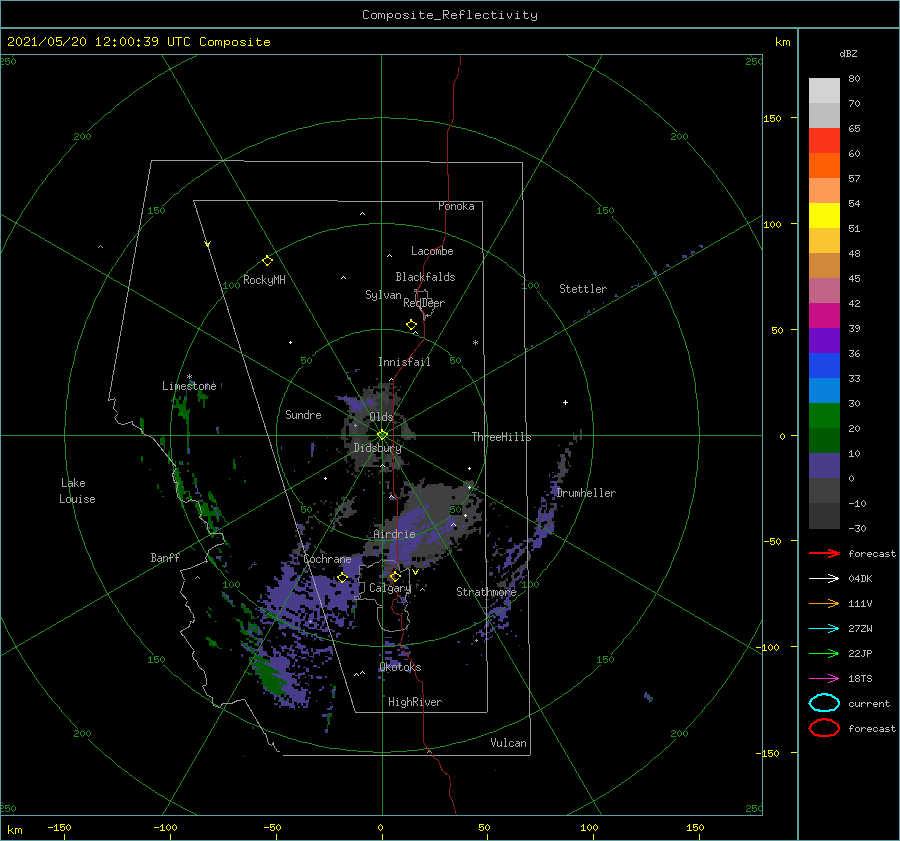Click the orange 111V arrow icon
The width and height of the screenshot is (900, 841).
[824, 603]
